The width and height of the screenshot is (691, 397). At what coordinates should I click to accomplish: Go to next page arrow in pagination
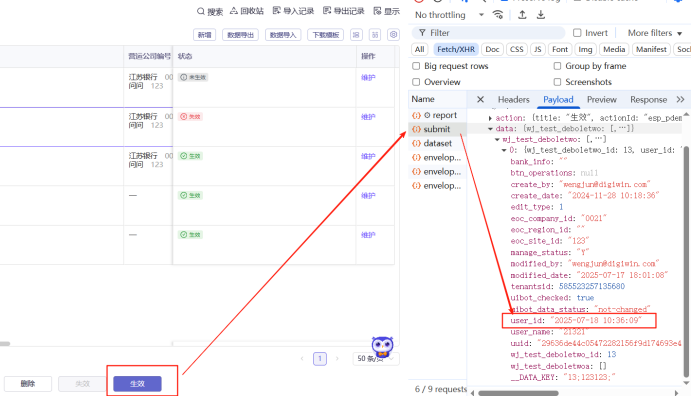337,359
